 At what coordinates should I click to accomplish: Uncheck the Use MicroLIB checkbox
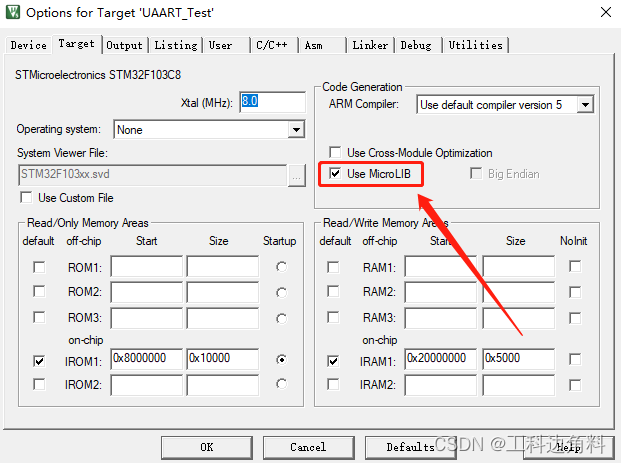tap(335, 173)
